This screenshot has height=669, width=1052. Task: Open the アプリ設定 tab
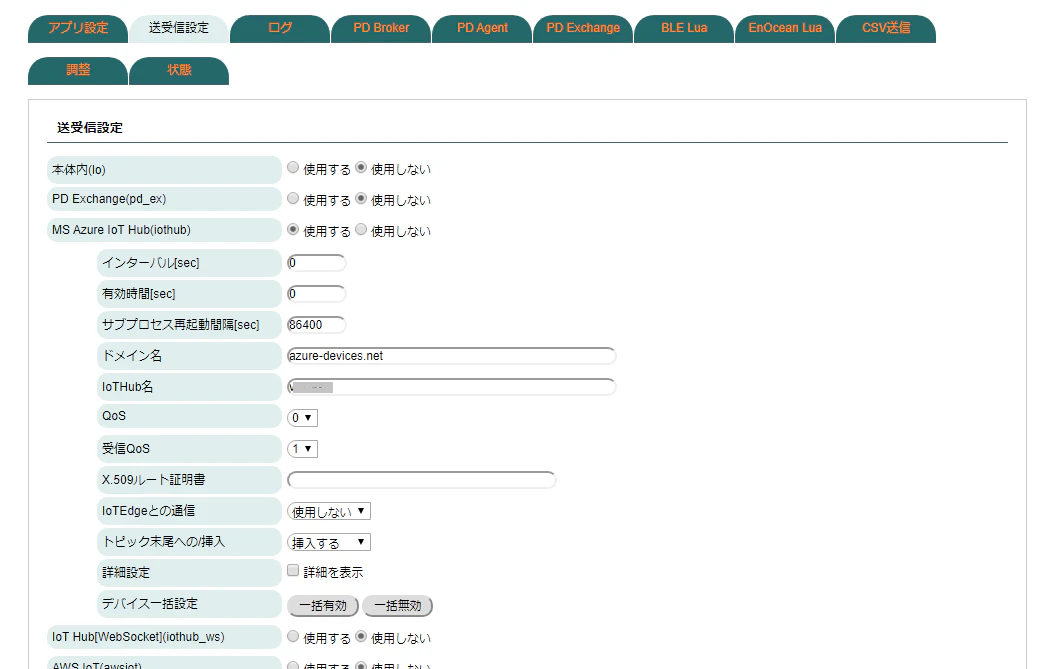[78, 29]
